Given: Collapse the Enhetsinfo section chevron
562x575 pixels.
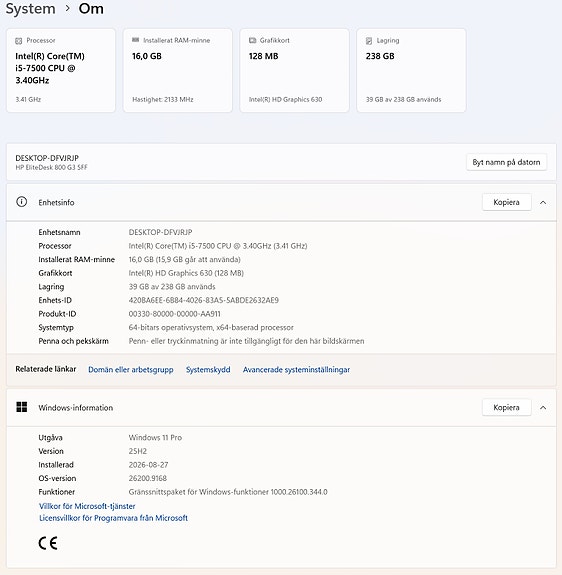Looking at the screenshot, I should pos(543,202).
